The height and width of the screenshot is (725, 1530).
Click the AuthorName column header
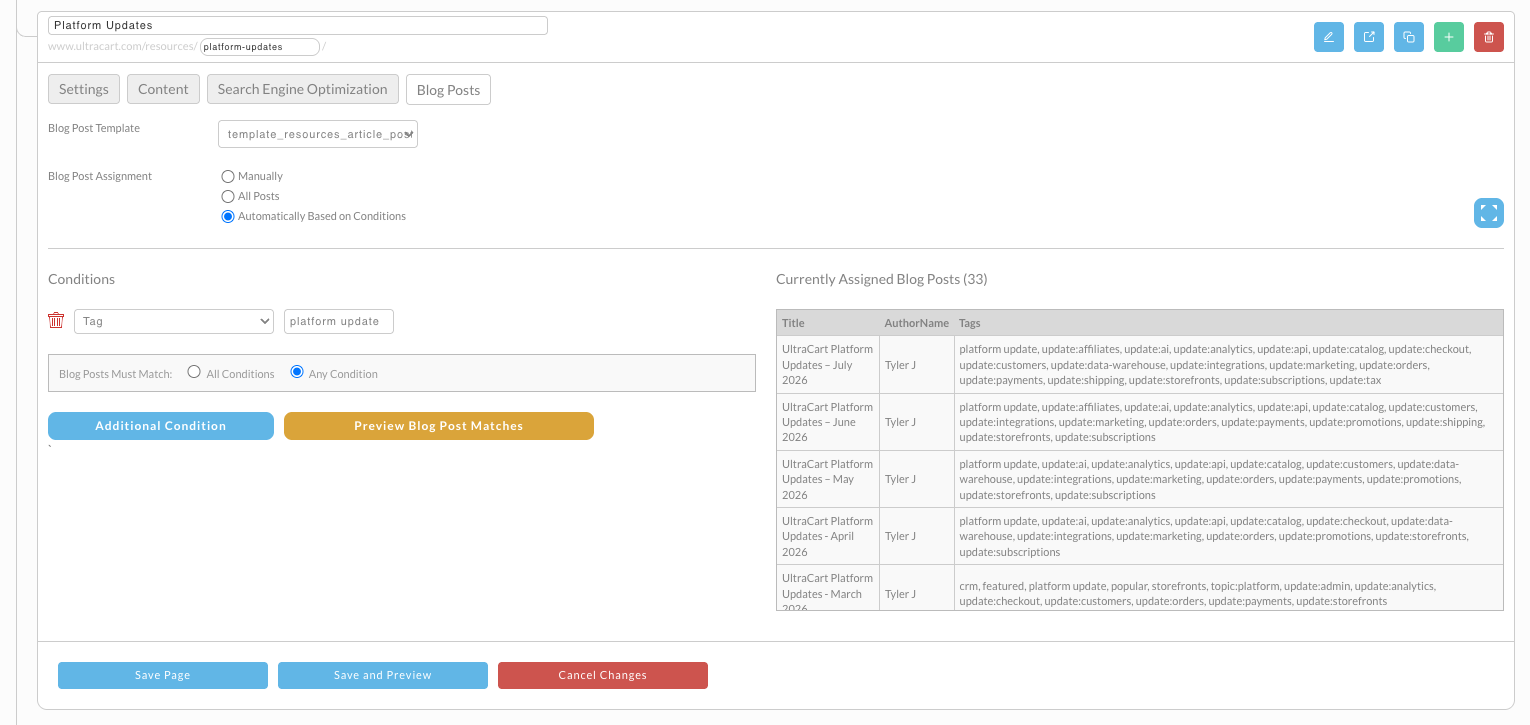916,323
